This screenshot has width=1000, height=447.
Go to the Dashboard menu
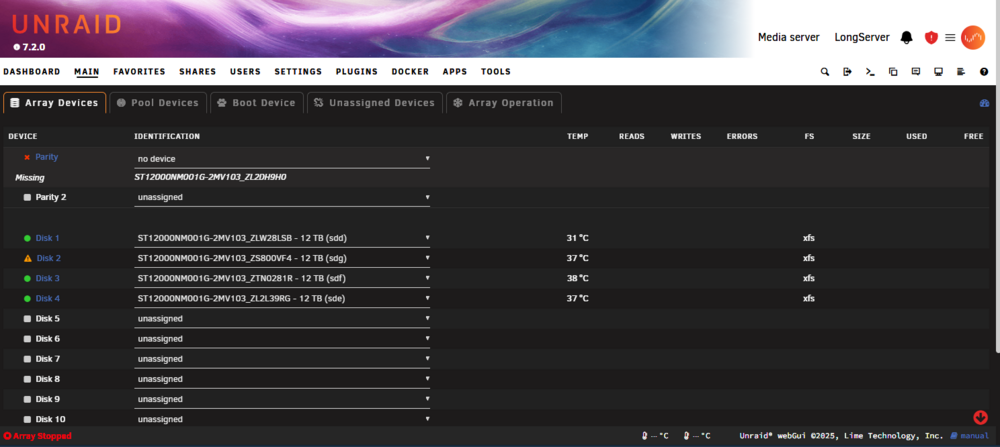32,72
